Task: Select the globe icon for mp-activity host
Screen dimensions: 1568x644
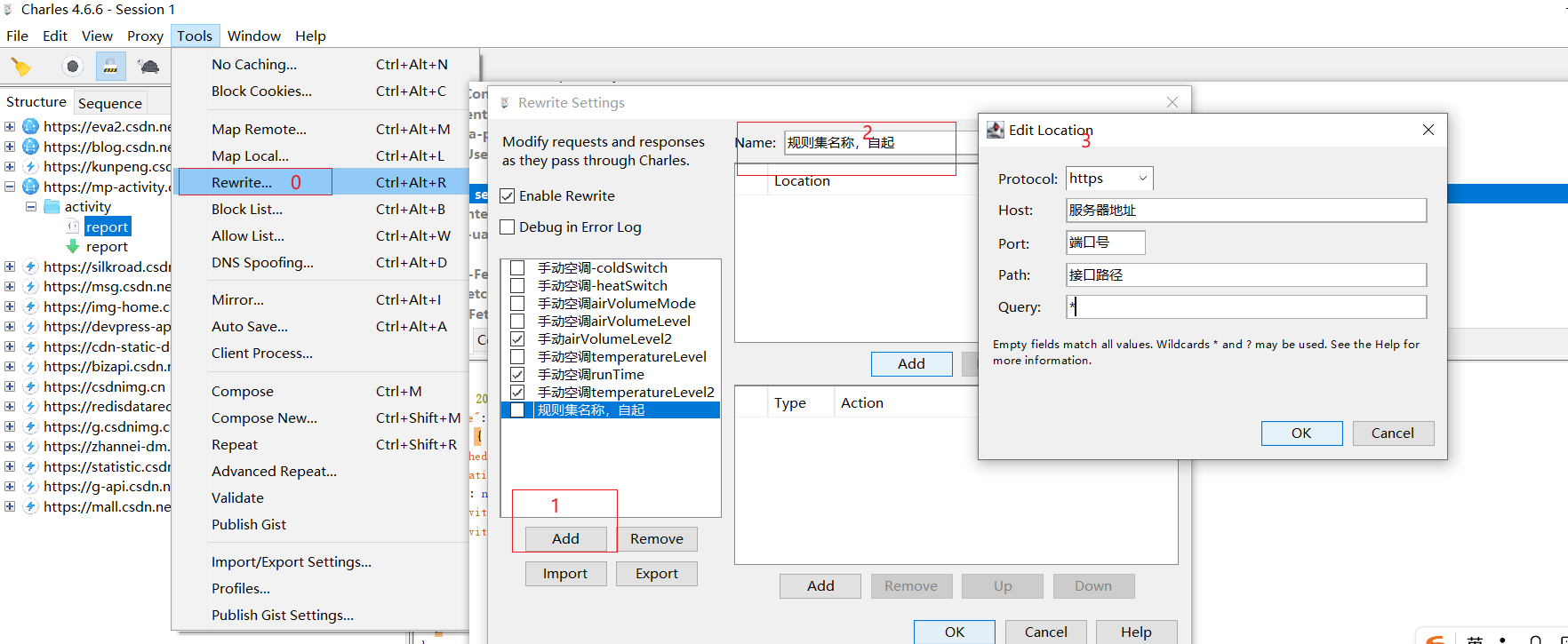Action: point(30,187)
